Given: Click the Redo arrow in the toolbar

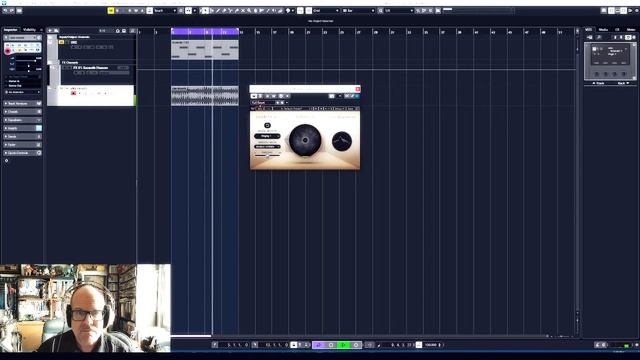Looking at the screenshot, I should [11, 11].
